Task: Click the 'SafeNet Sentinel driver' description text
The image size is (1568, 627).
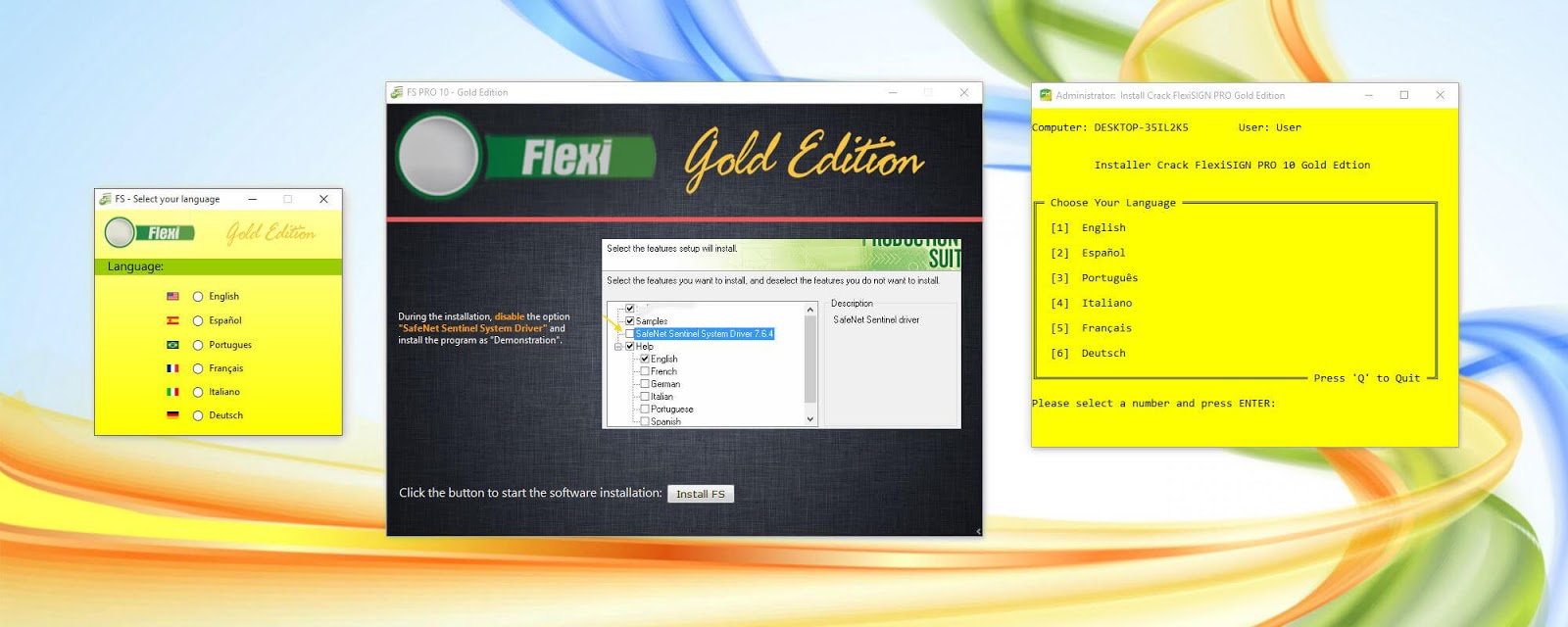Action: (x=876, y=319)
